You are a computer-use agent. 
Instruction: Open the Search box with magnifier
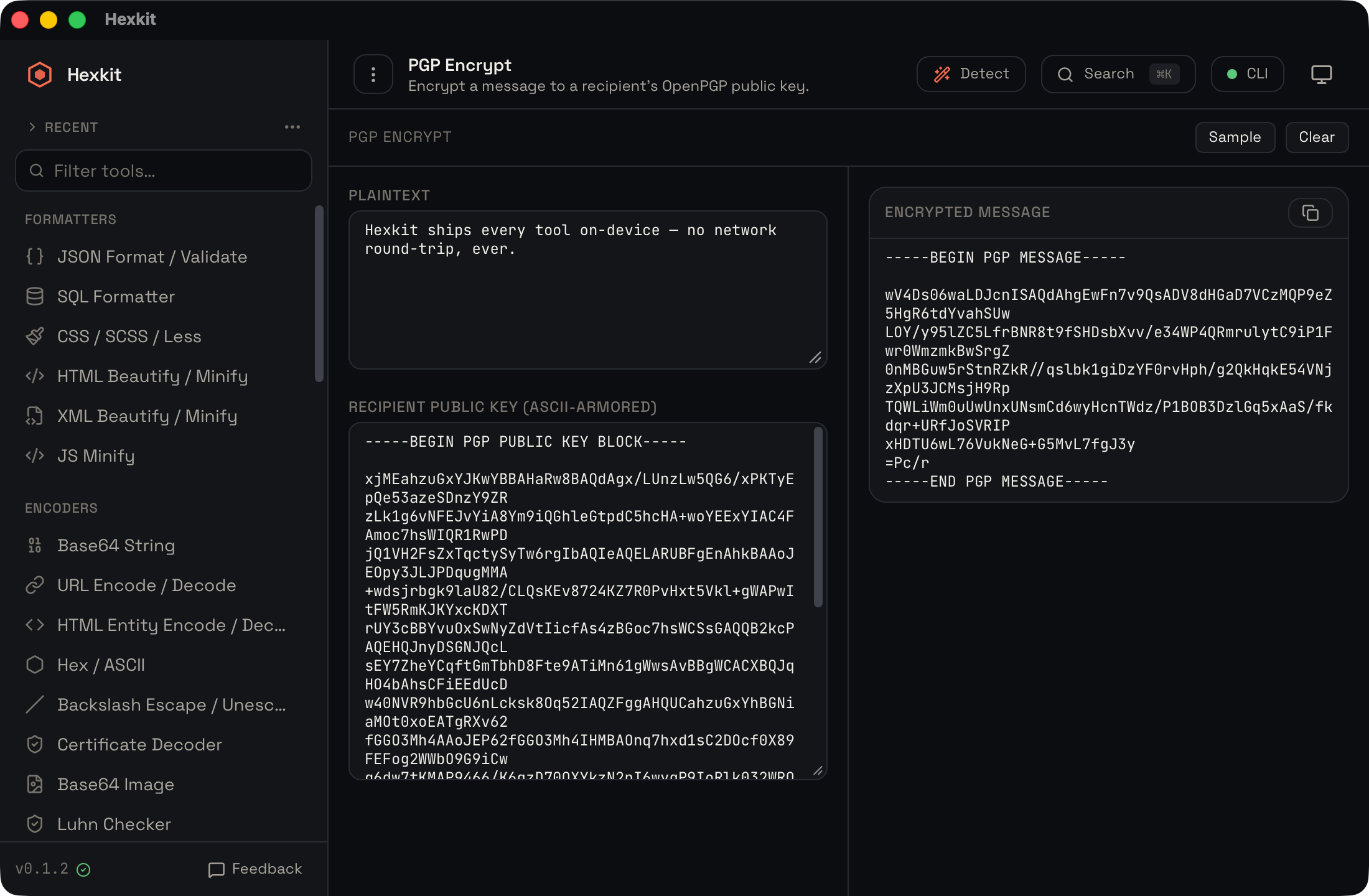pos(1118,74)
